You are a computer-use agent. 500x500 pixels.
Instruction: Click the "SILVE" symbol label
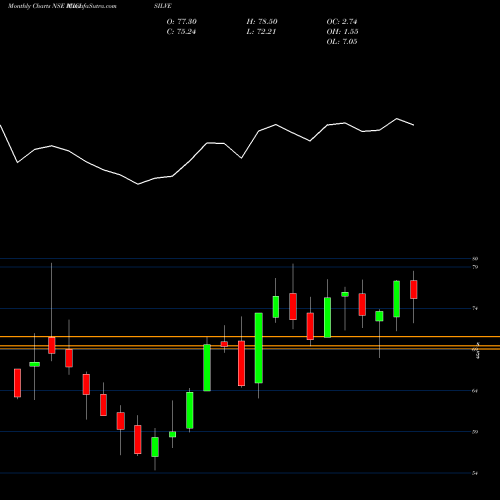[163, 6]
